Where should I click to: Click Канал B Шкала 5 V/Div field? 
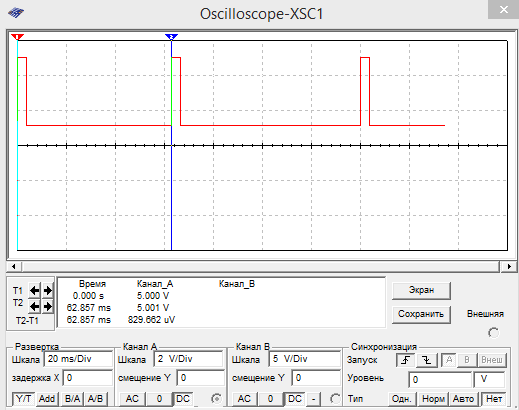(304, 359)
